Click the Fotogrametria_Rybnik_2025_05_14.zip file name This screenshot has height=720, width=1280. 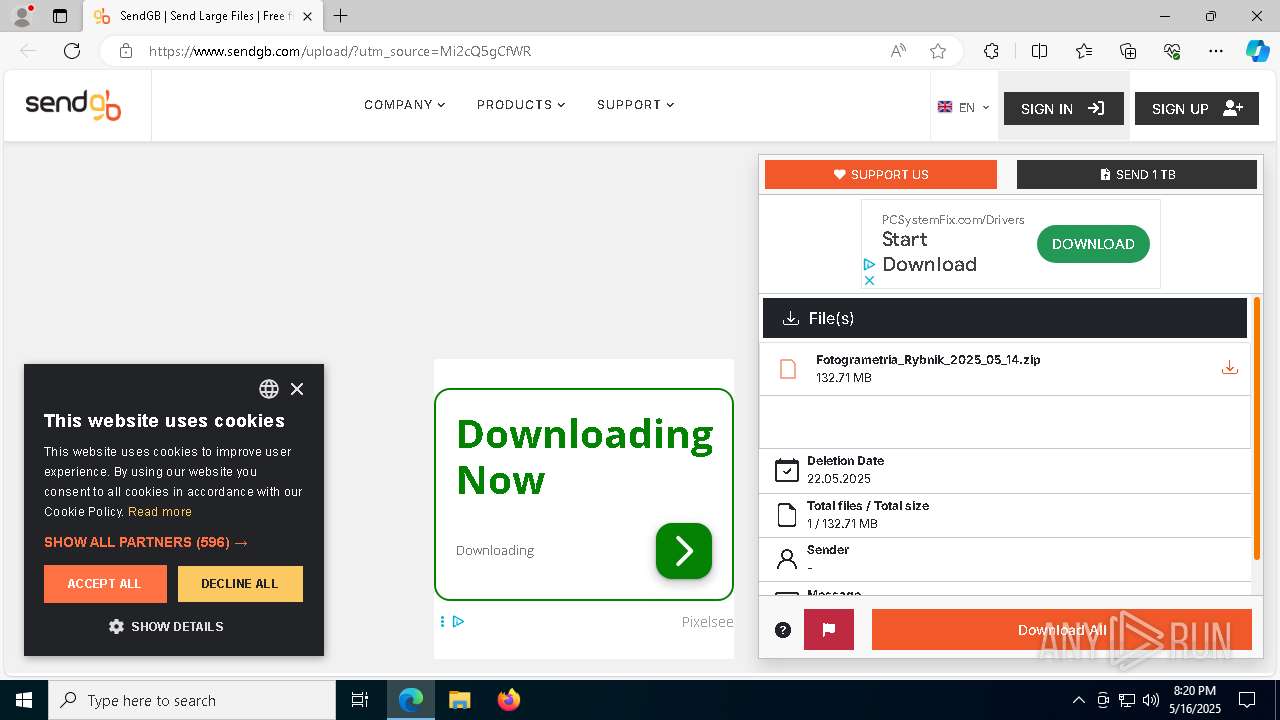click(x=928, y=360)
